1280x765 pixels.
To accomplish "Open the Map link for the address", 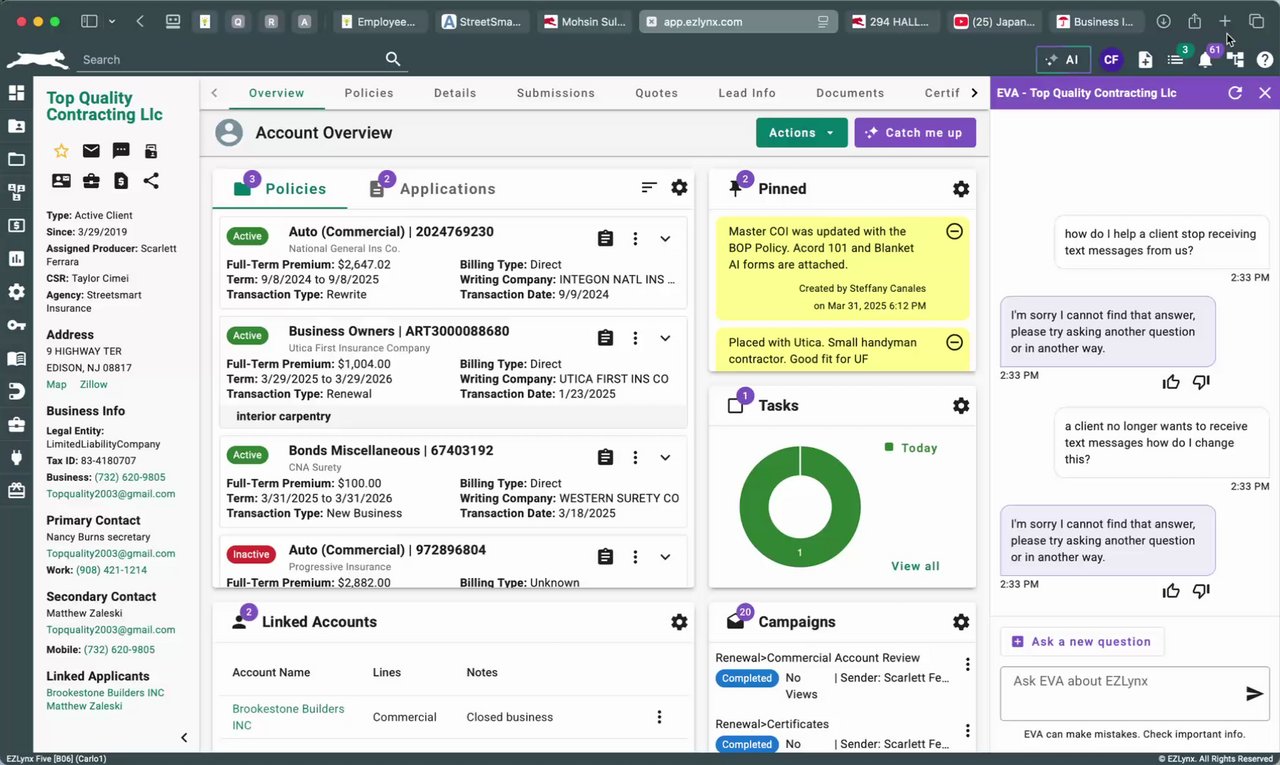I will (x=56, y=384).
